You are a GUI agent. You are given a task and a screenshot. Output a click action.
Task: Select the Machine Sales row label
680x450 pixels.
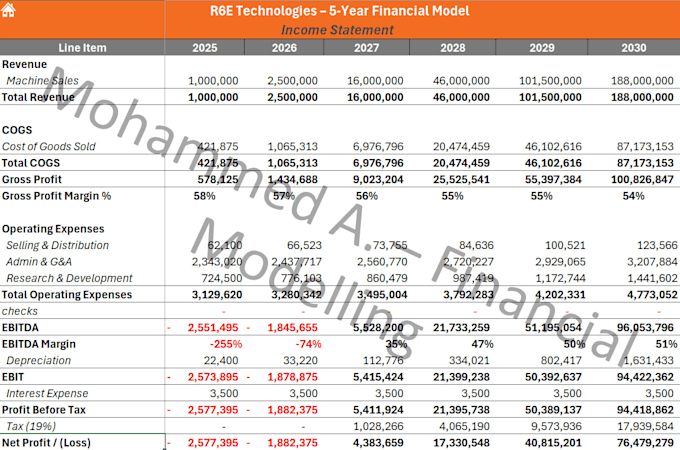[42, 81]
